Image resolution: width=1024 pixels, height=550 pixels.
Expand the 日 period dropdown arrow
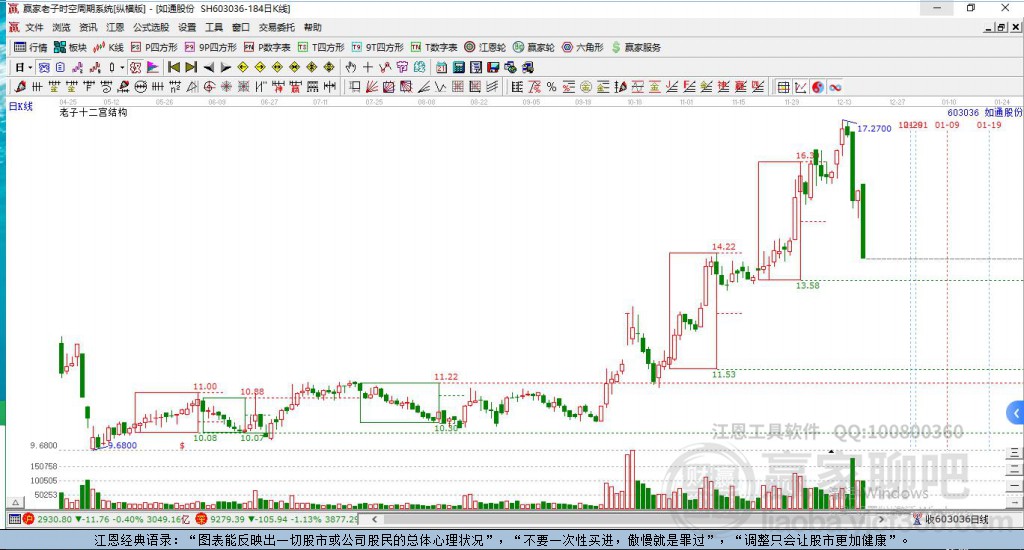point(30,67)
